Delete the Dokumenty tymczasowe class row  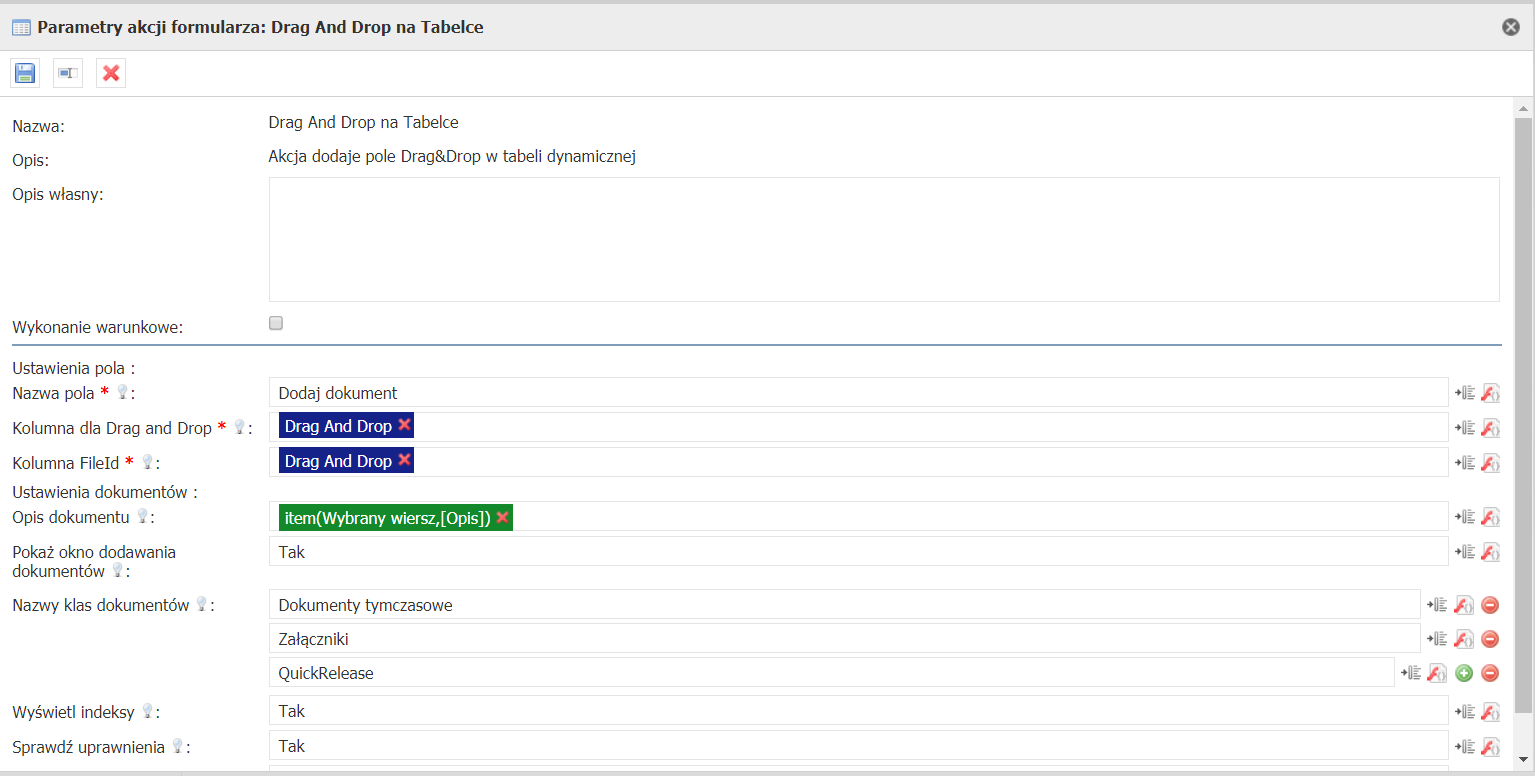pyautogui.click(x=1490, y=605)
